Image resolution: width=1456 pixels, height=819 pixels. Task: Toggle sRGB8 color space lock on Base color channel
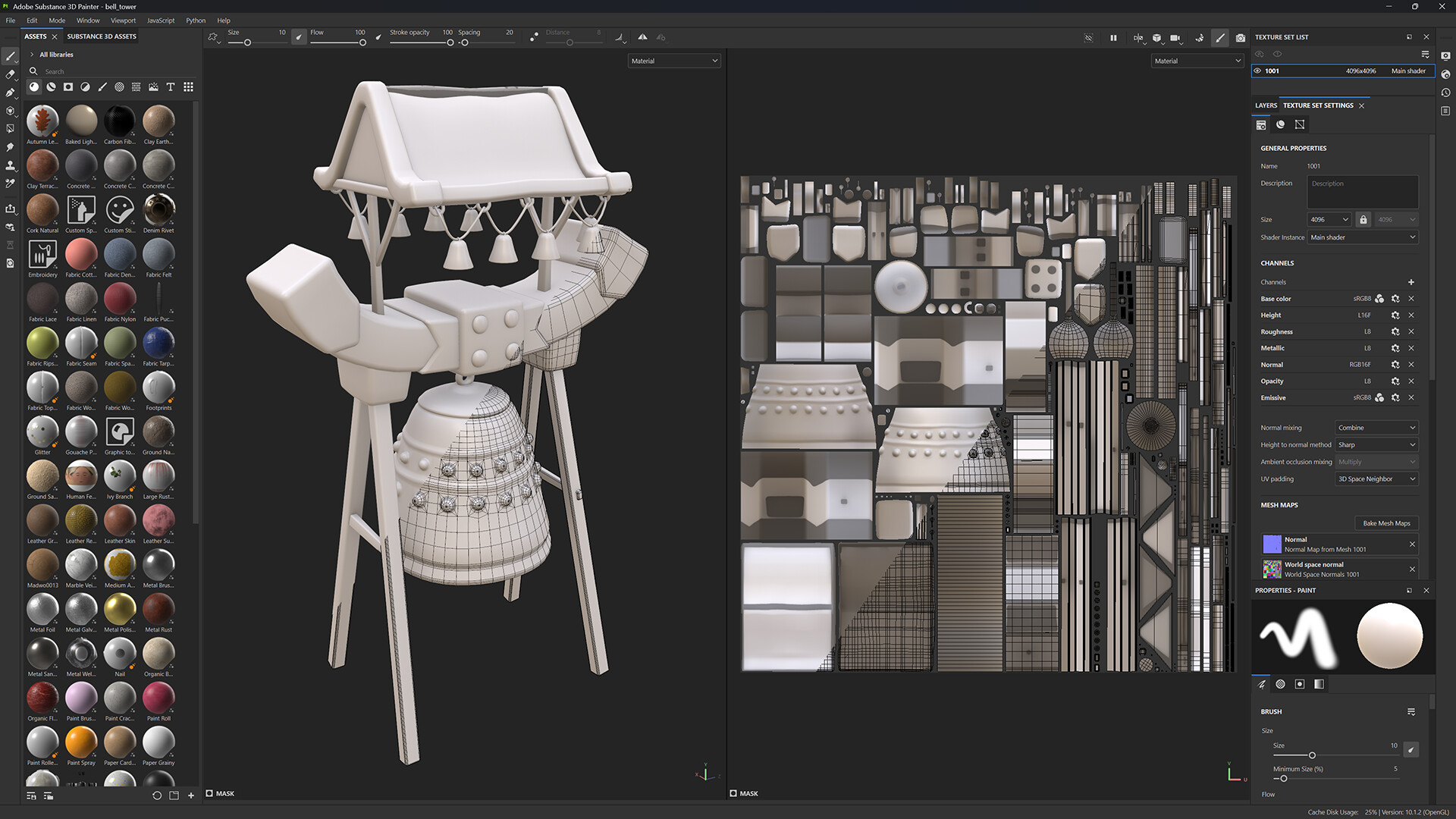point(1379,299)
